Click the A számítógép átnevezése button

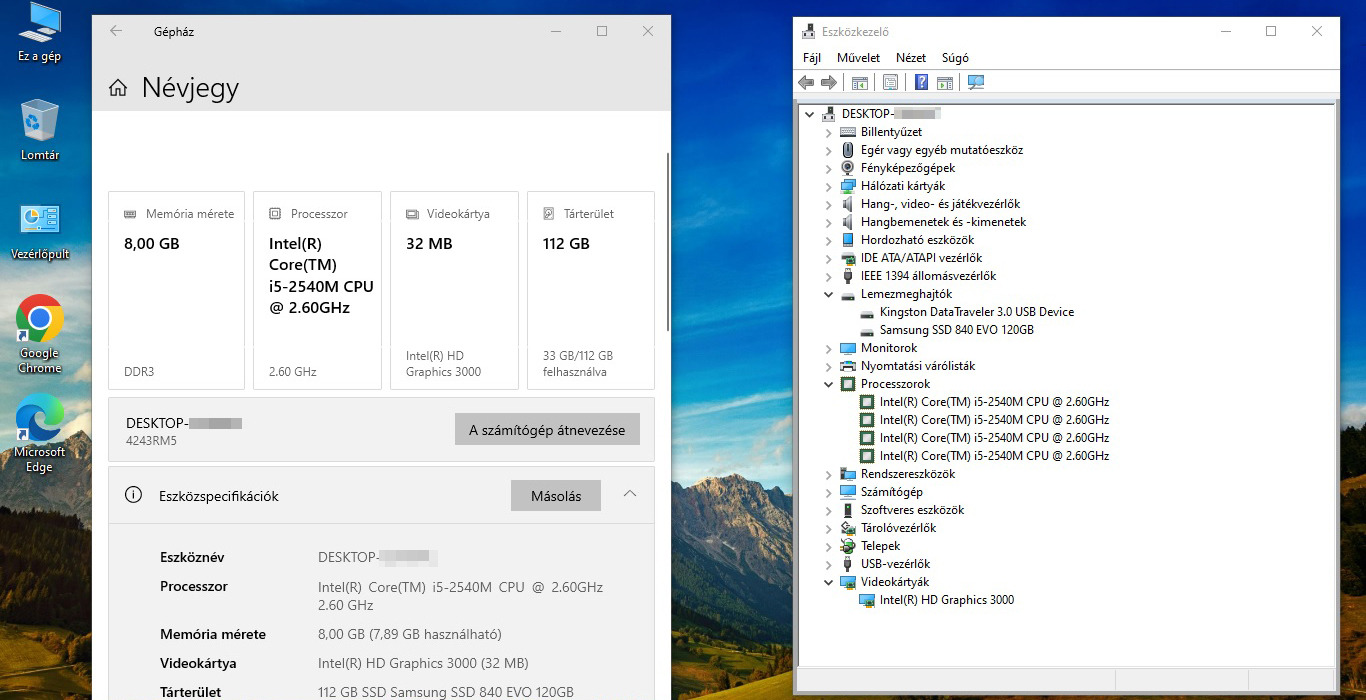coord(547,430)
